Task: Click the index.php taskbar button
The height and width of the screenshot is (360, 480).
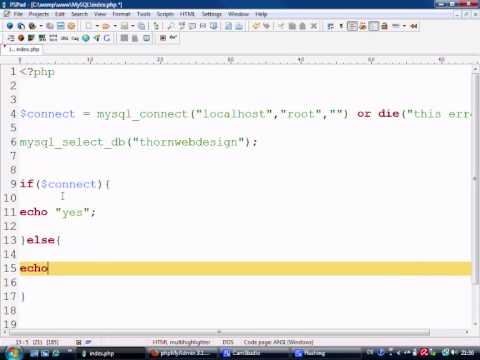Action: point(110,353)
